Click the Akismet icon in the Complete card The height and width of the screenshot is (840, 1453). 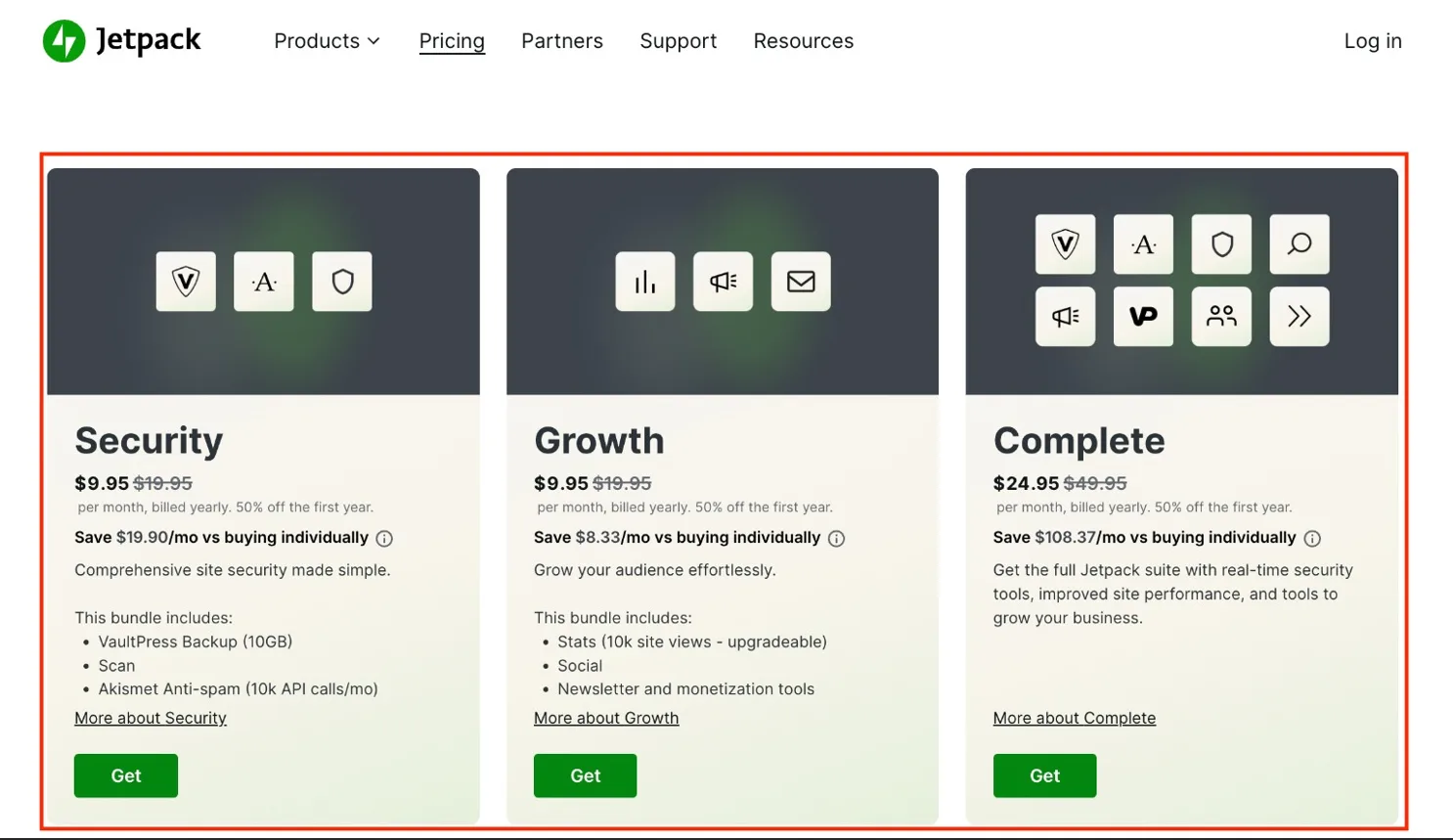[x=1144, y=243]
